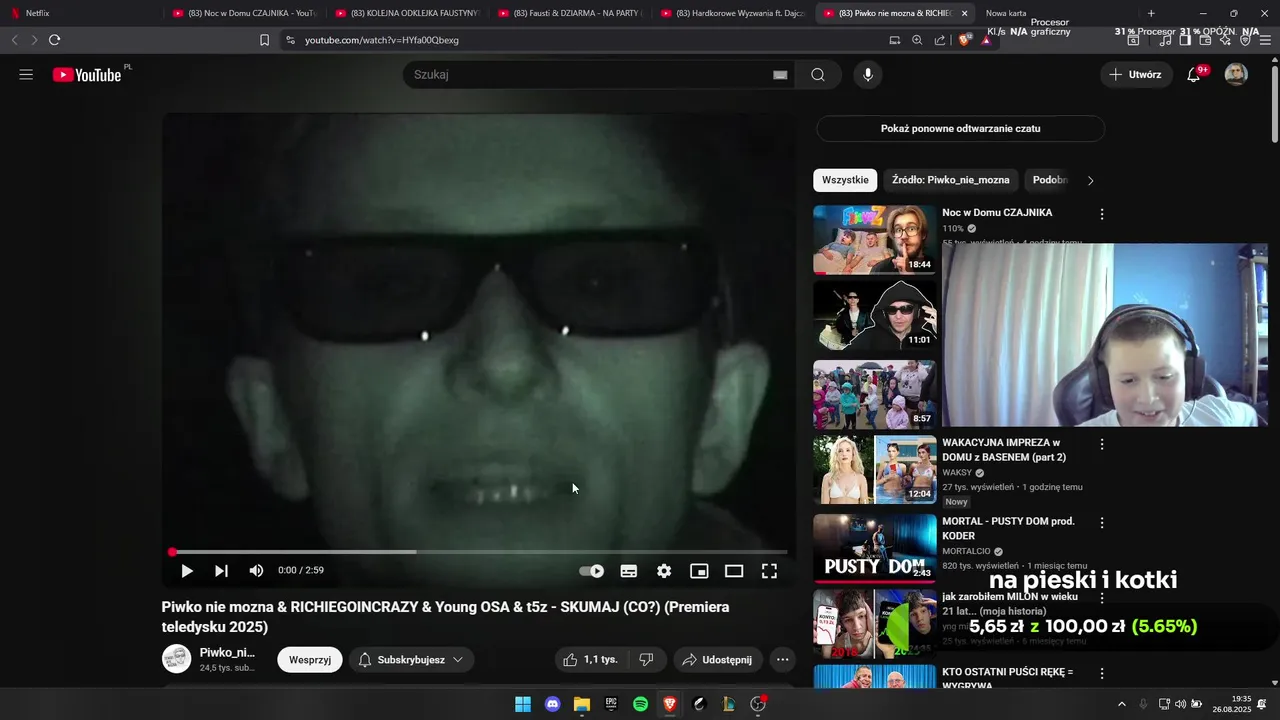Bookmark this page in the address bar
This screenshot has width=1280, height=720.
click(x=264, y=40)
